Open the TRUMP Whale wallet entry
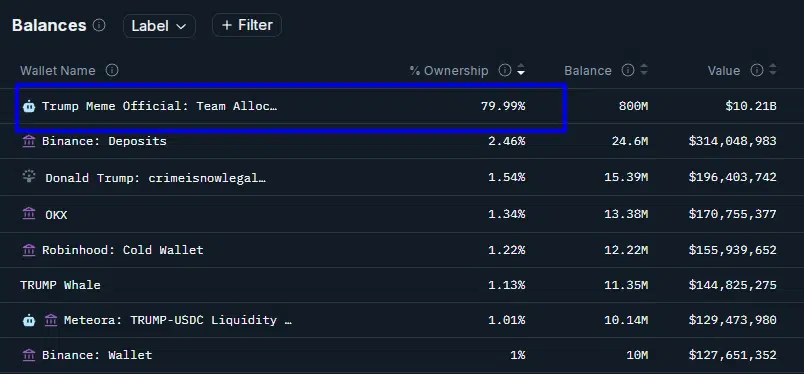Screen dimensions: 804x374 (61, 285)
